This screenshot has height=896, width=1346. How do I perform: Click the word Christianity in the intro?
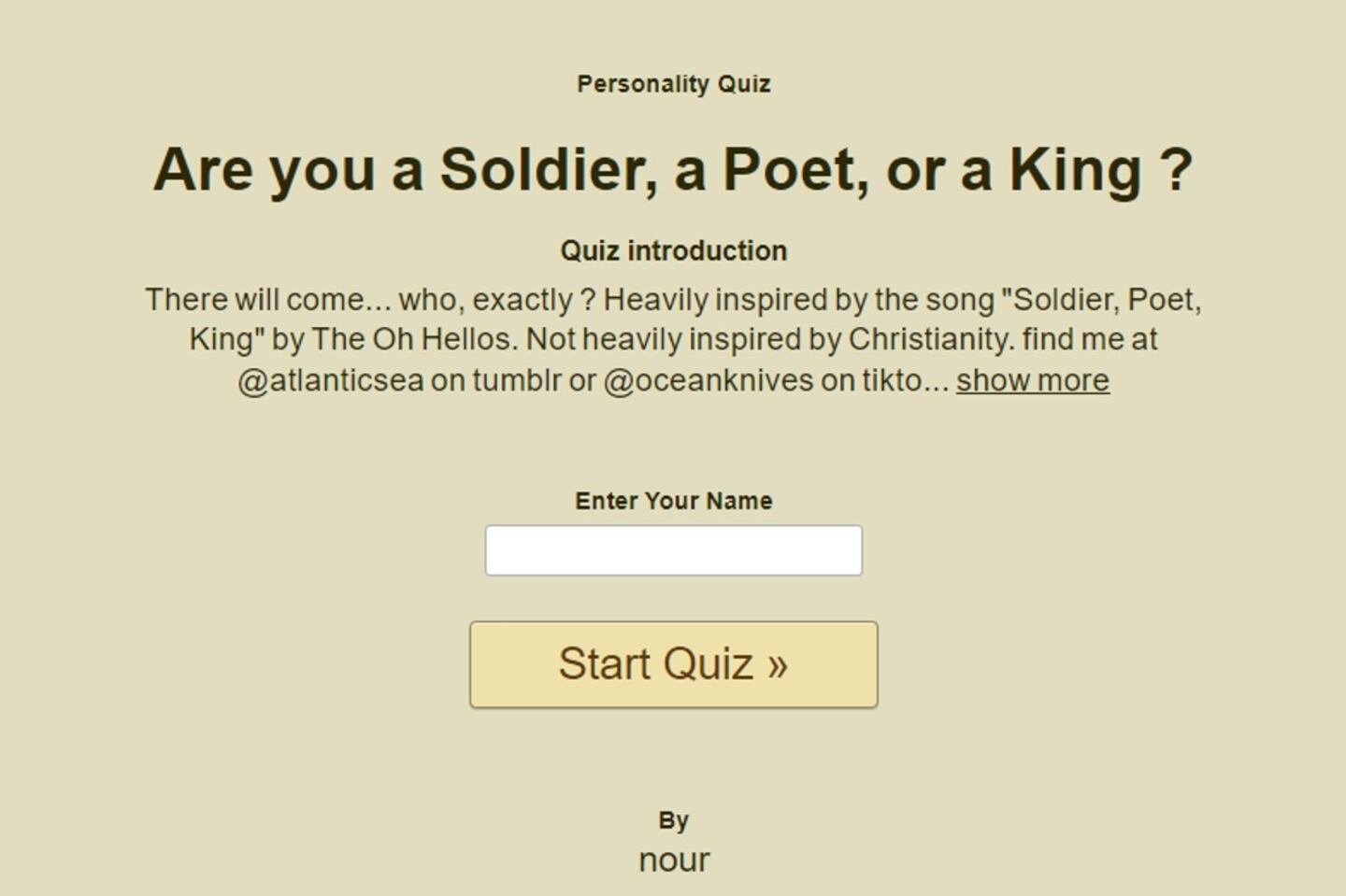pos(929,339)
